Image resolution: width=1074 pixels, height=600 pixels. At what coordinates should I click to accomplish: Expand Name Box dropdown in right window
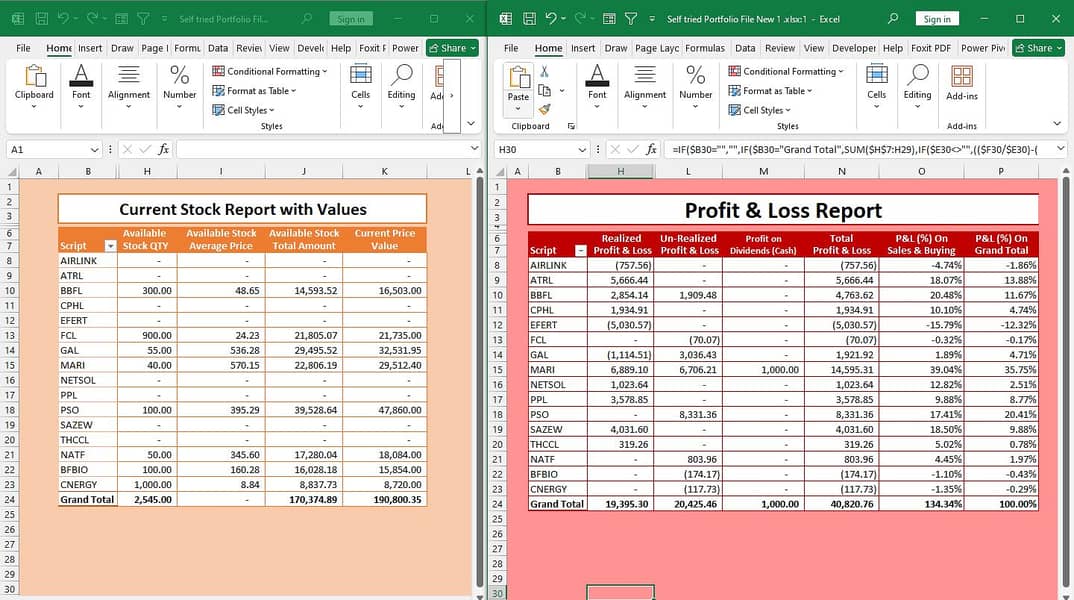(582, 149)
